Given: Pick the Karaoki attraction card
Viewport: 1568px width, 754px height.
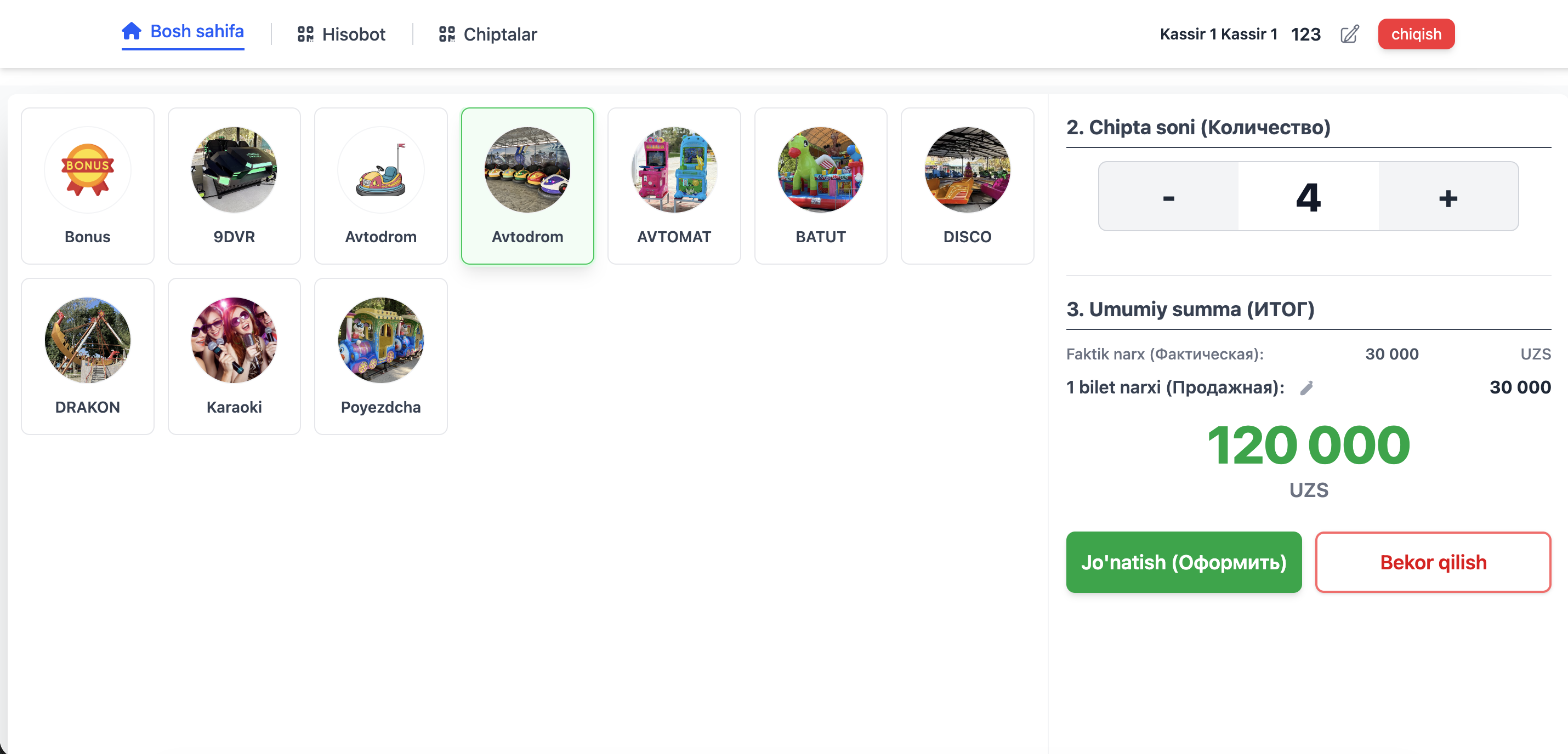Looking at the screenshot, I should 234,356.
